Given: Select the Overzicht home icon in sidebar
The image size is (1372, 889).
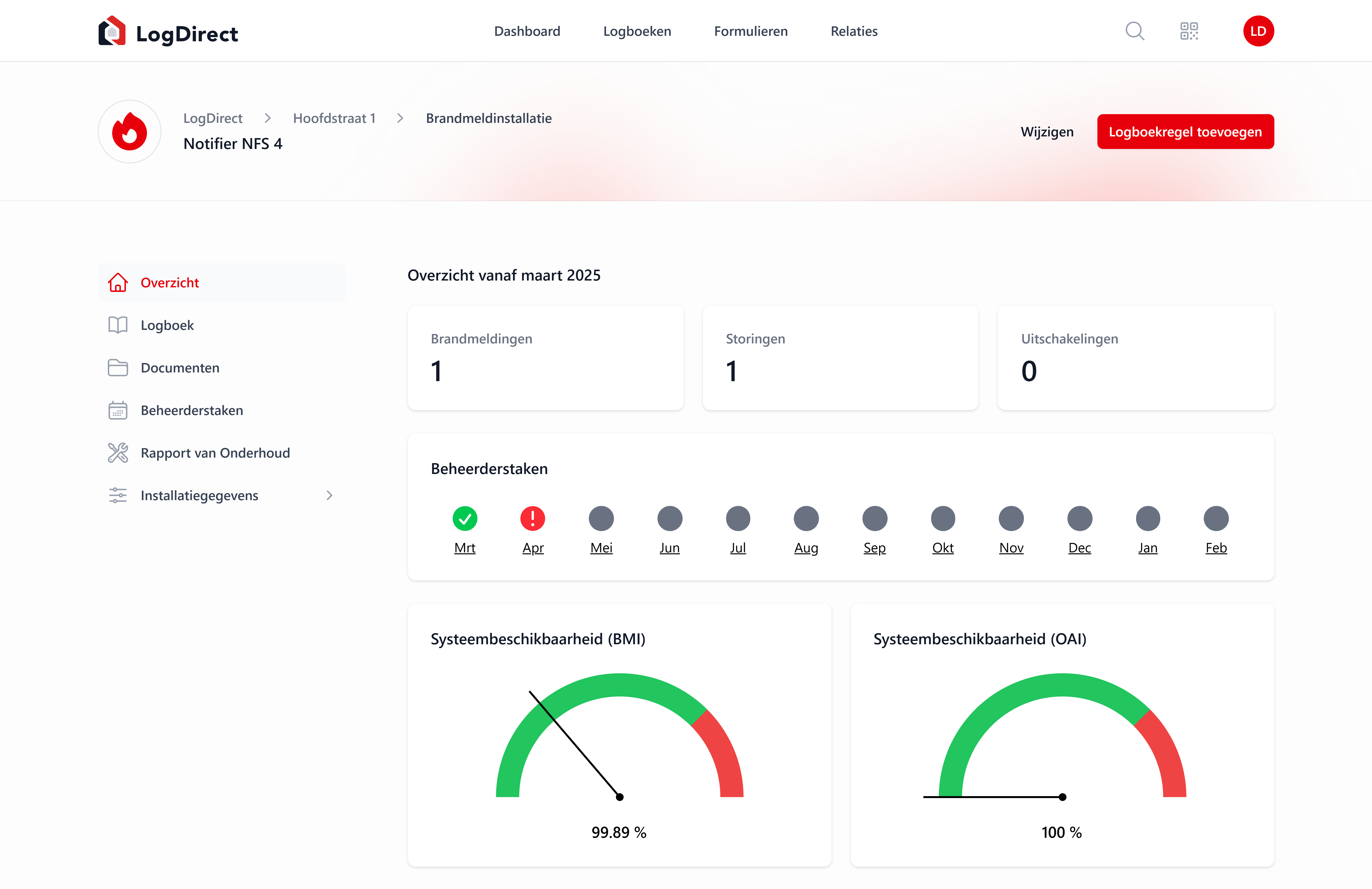Looking at the screenshot, I should (118, 283).
